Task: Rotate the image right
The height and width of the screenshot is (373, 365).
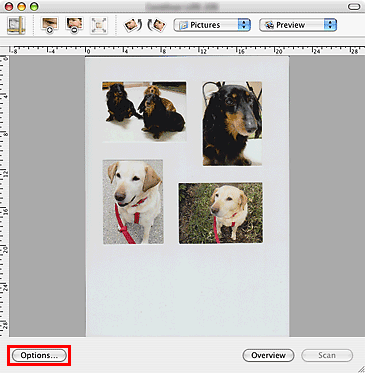Action: point(157,25)
